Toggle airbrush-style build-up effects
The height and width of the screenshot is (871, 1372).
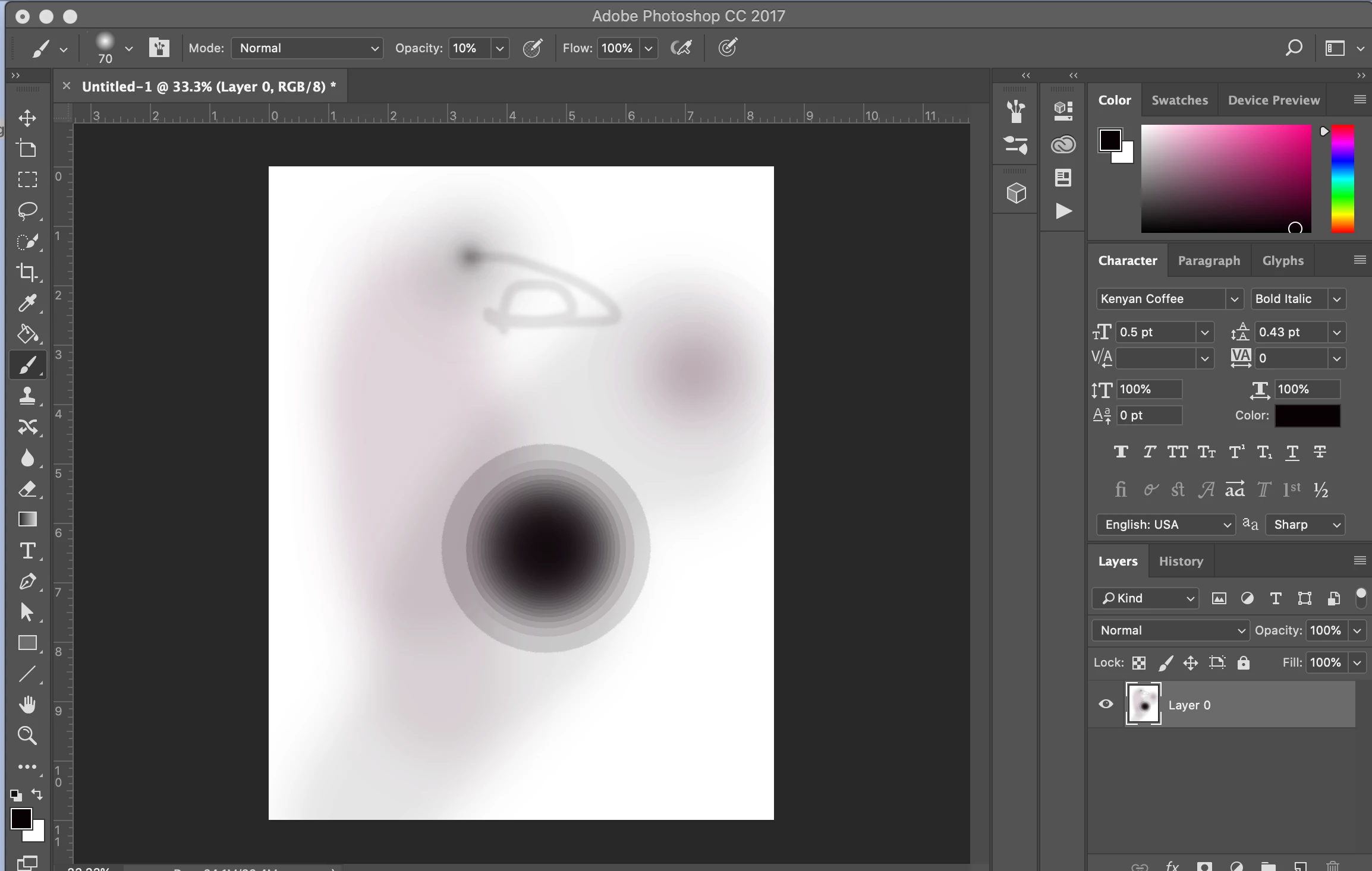click(x=681, y=48)
